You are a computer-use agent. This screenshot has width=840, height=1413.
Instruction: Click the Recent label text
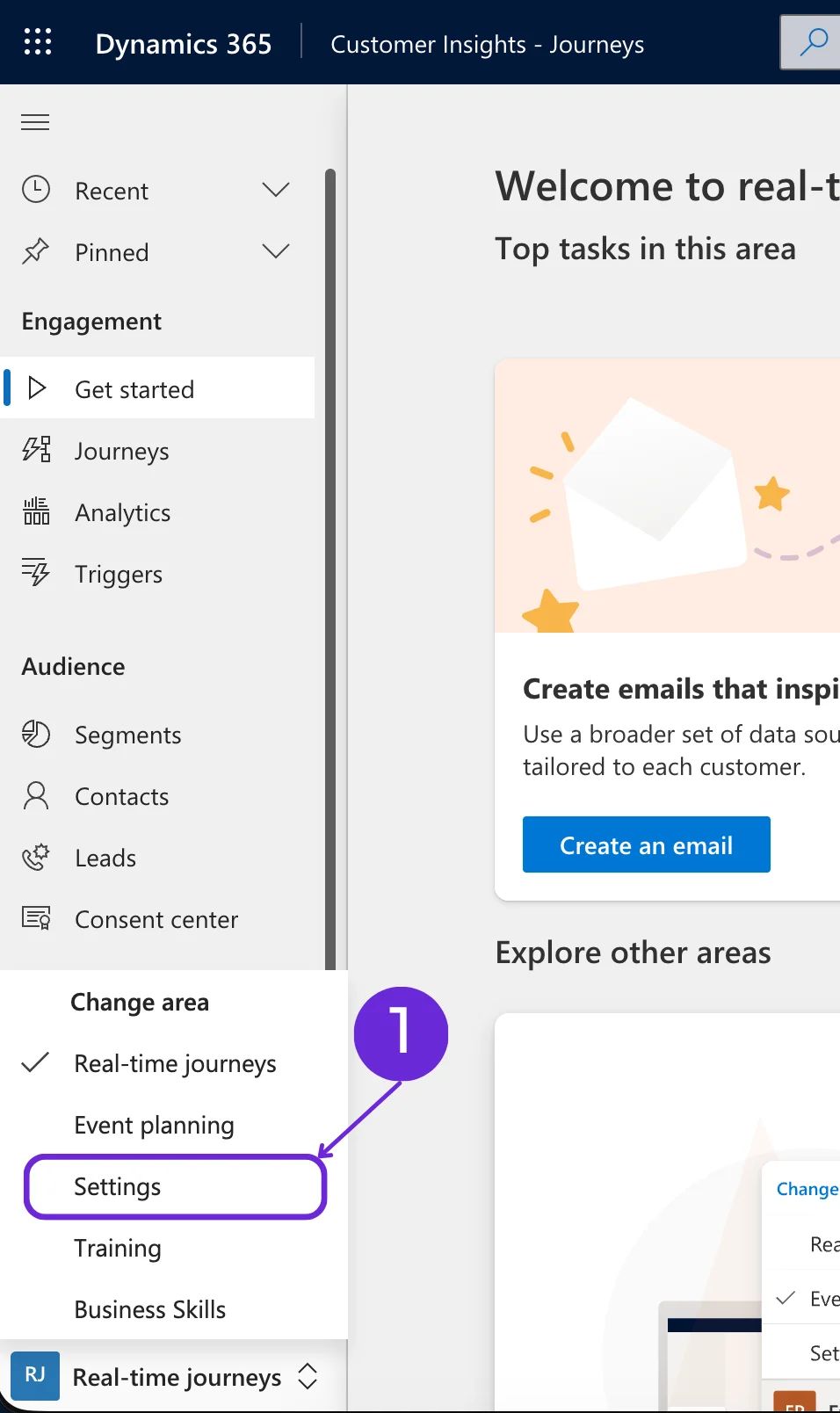112,191
